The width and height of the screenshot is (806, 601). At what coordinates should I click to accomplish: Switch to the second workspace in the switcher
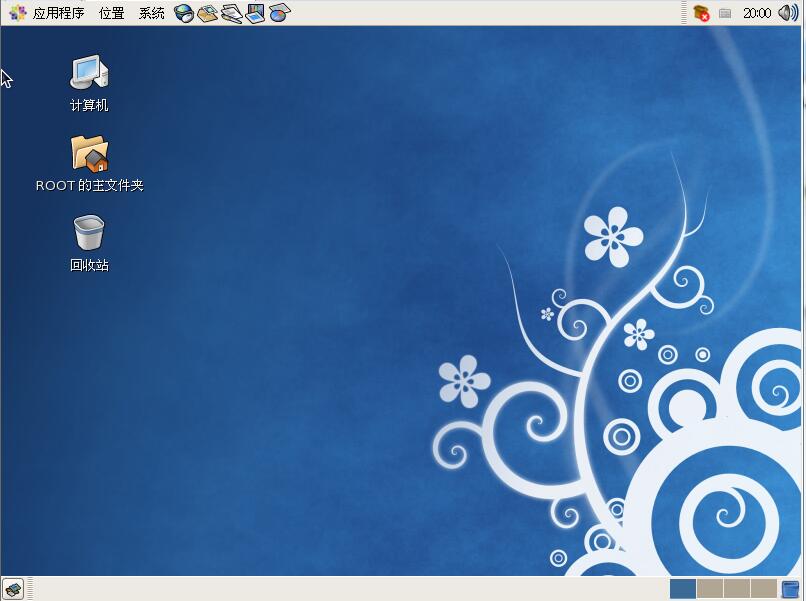point(710,589)
